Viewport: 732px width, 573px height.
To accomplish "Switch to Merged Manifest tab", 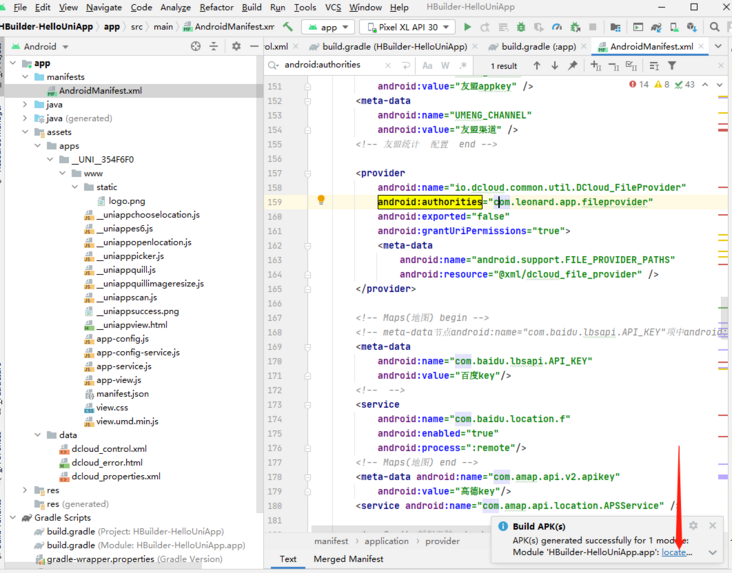I will pos(348,559).
